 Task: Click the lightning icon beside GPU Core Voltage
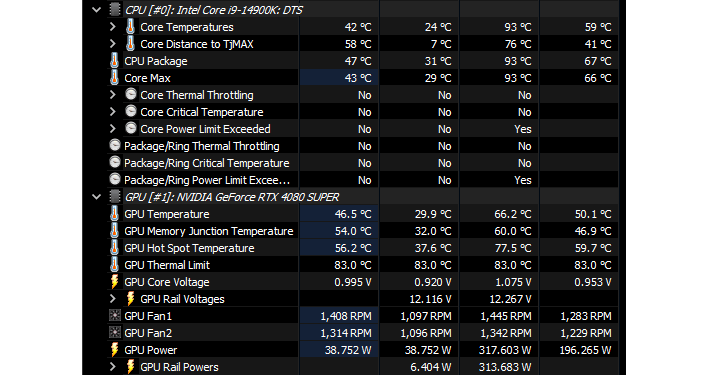click(x=115, y=282)
